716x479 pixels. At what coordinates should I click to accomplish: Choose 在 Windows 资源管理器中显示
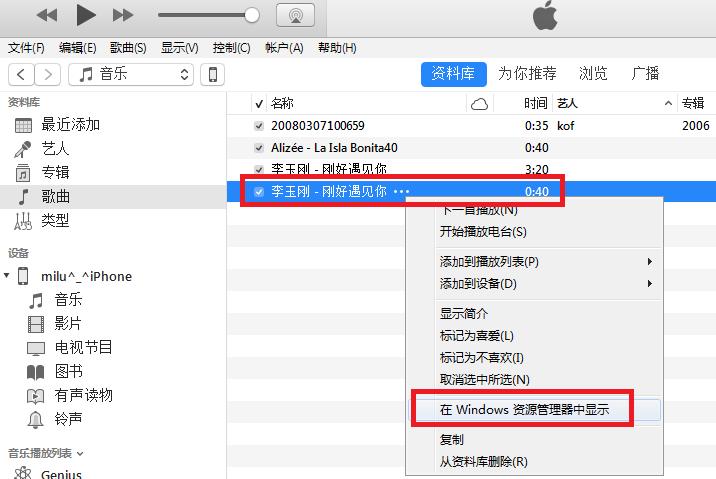tap(524, 410)
